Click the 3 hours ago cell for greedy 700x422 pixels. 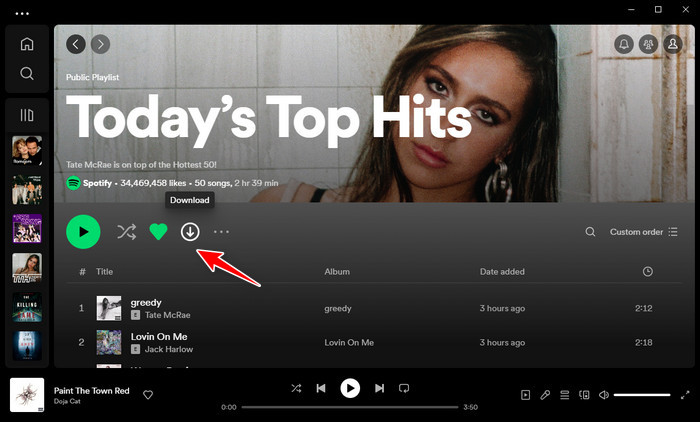point(502,309)
